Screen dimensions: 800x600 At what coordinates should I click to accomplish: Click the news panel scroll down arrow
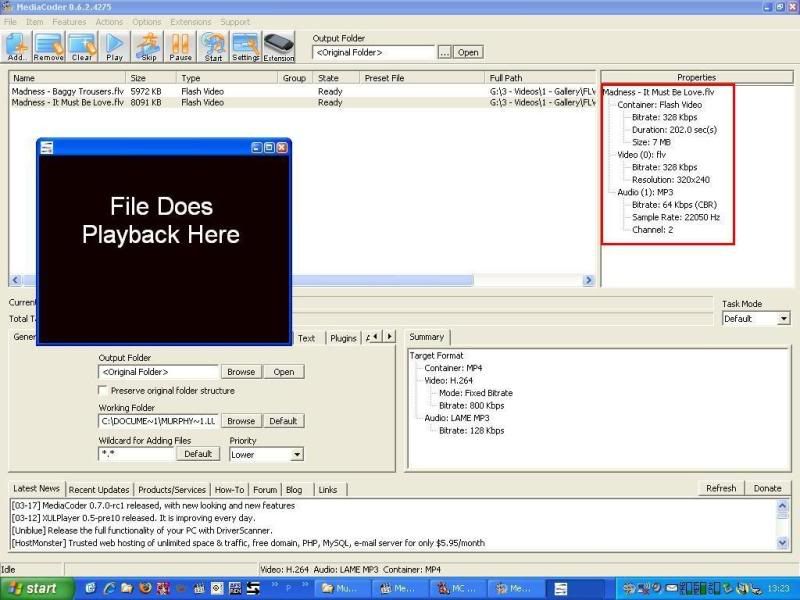[x=782, y=543]
